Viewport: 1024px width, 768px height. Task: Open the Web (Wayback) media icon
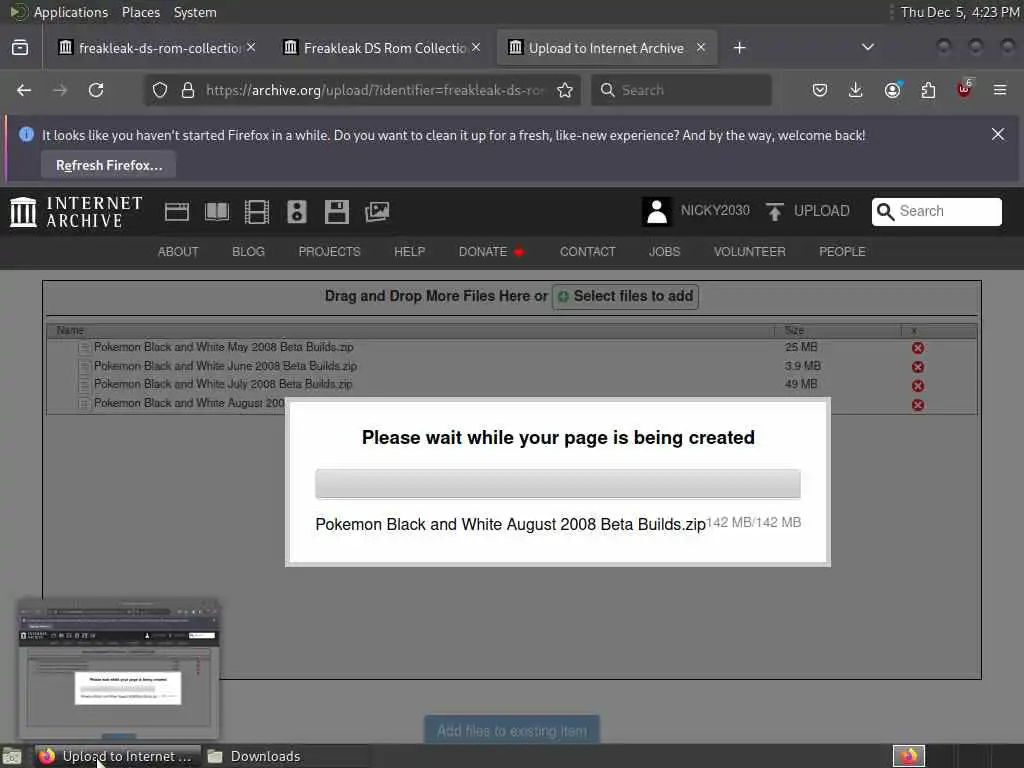pyautogui.click(x=177, y=212)
